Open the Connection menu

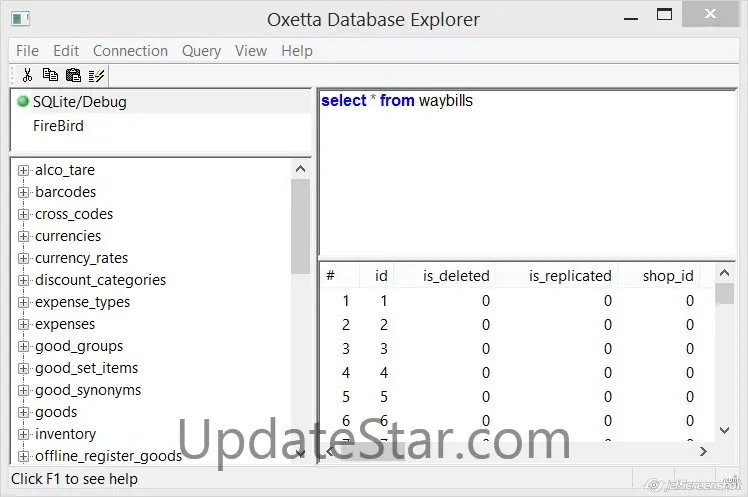click(130, 51)
